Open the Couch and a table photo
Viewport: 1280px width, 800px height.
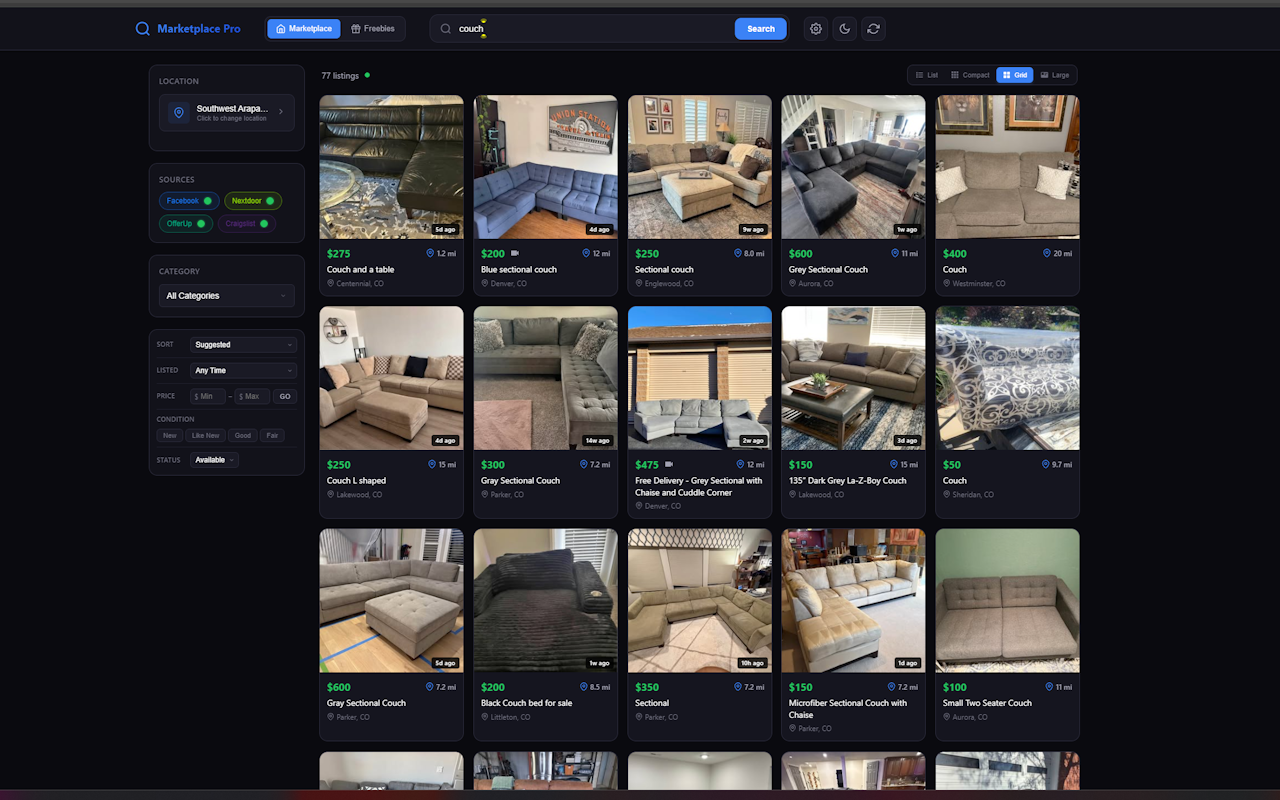point(391,167)
